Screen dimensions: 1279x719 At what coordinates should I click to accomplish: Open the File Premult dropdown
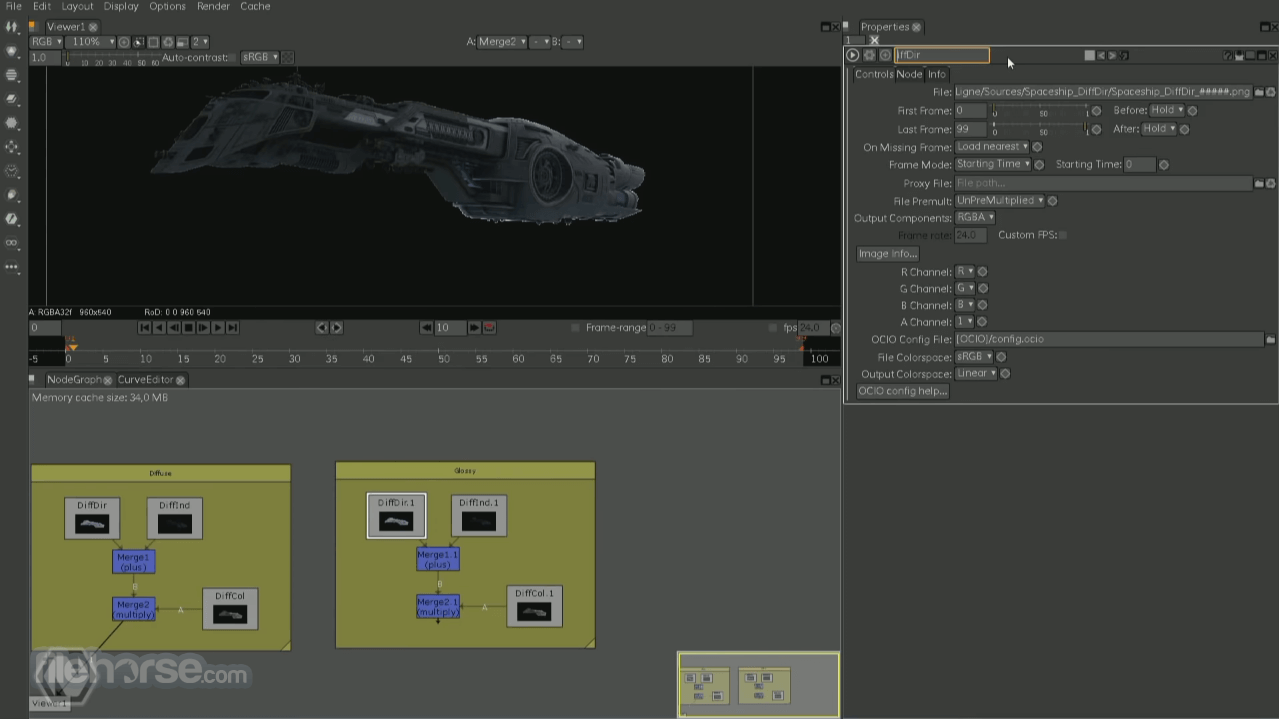pyautogui.click(x=999, y=200)
